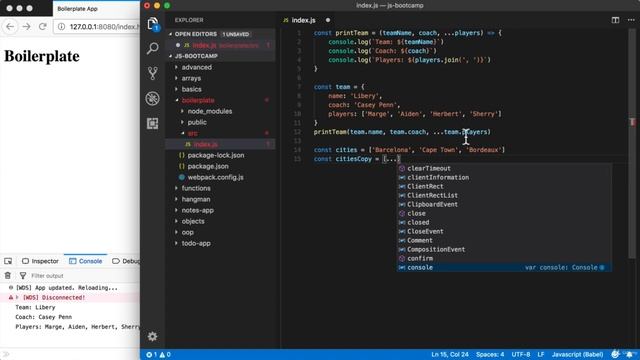This screenshot has height=360, width=640.
Task: Open the Extensions view
Action: click(x=153, y=123)
